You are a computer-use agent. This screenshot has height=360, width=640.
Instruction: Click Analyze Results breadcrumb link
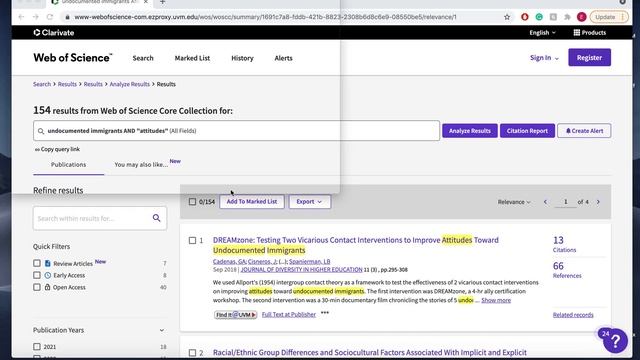point(129,84)
